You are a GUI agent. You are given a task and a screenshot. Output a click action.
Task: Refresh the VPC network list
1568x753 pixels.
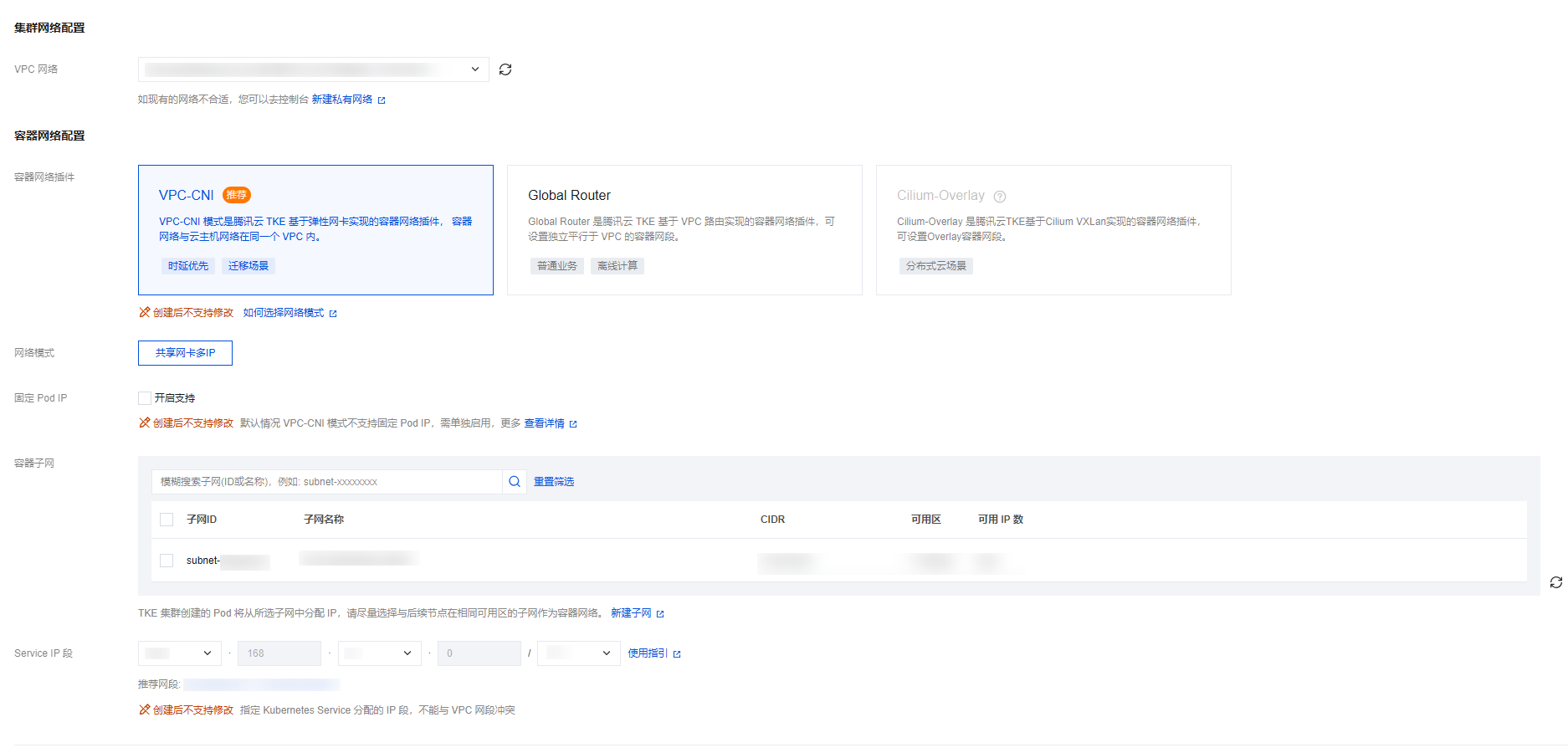505,69
